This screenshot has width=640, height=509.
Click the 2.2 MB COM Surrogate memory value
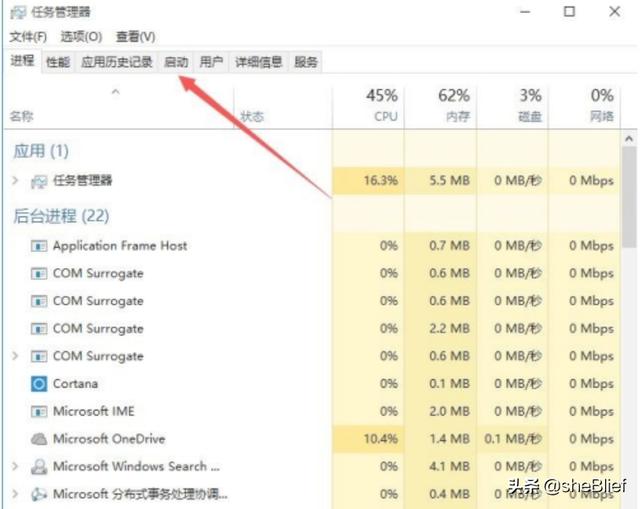(x=449, y=329)
